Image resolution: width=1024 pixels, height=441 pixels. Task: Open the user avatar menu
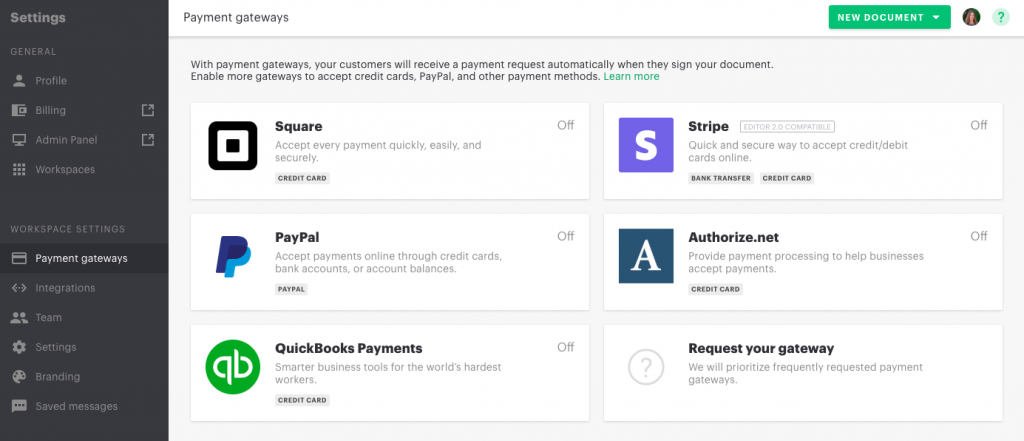pyautogui.click(x=971, y=18)
